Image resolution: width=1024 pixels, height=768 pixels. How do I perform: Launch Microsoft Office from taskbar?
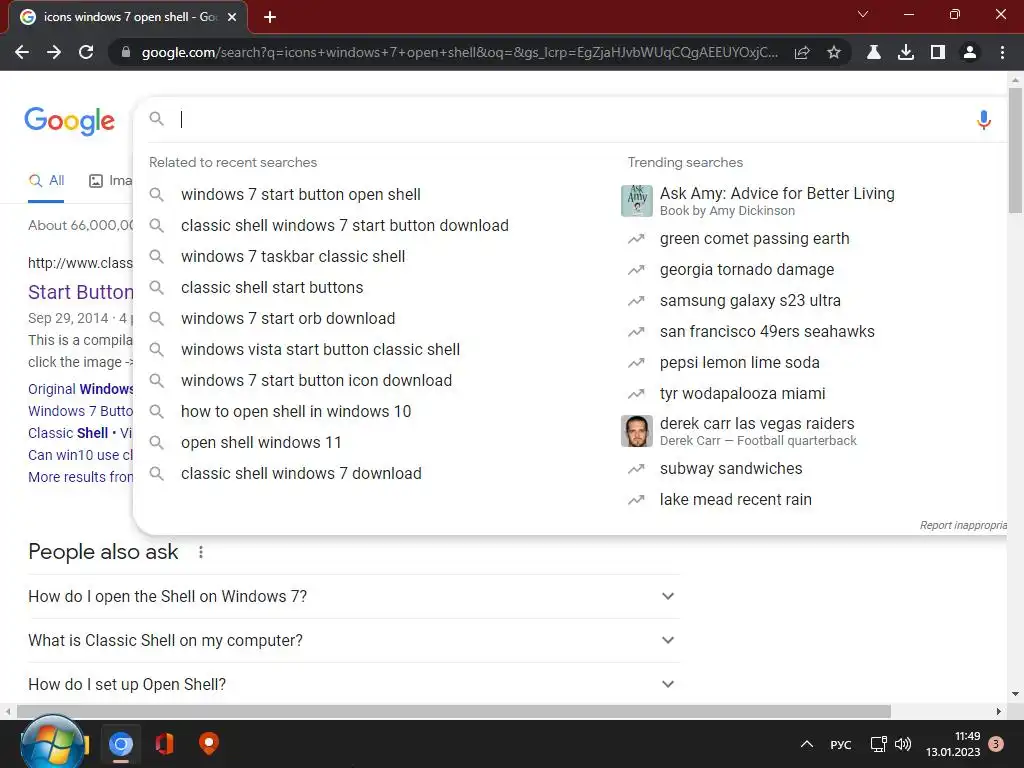[x=165, y=744]
